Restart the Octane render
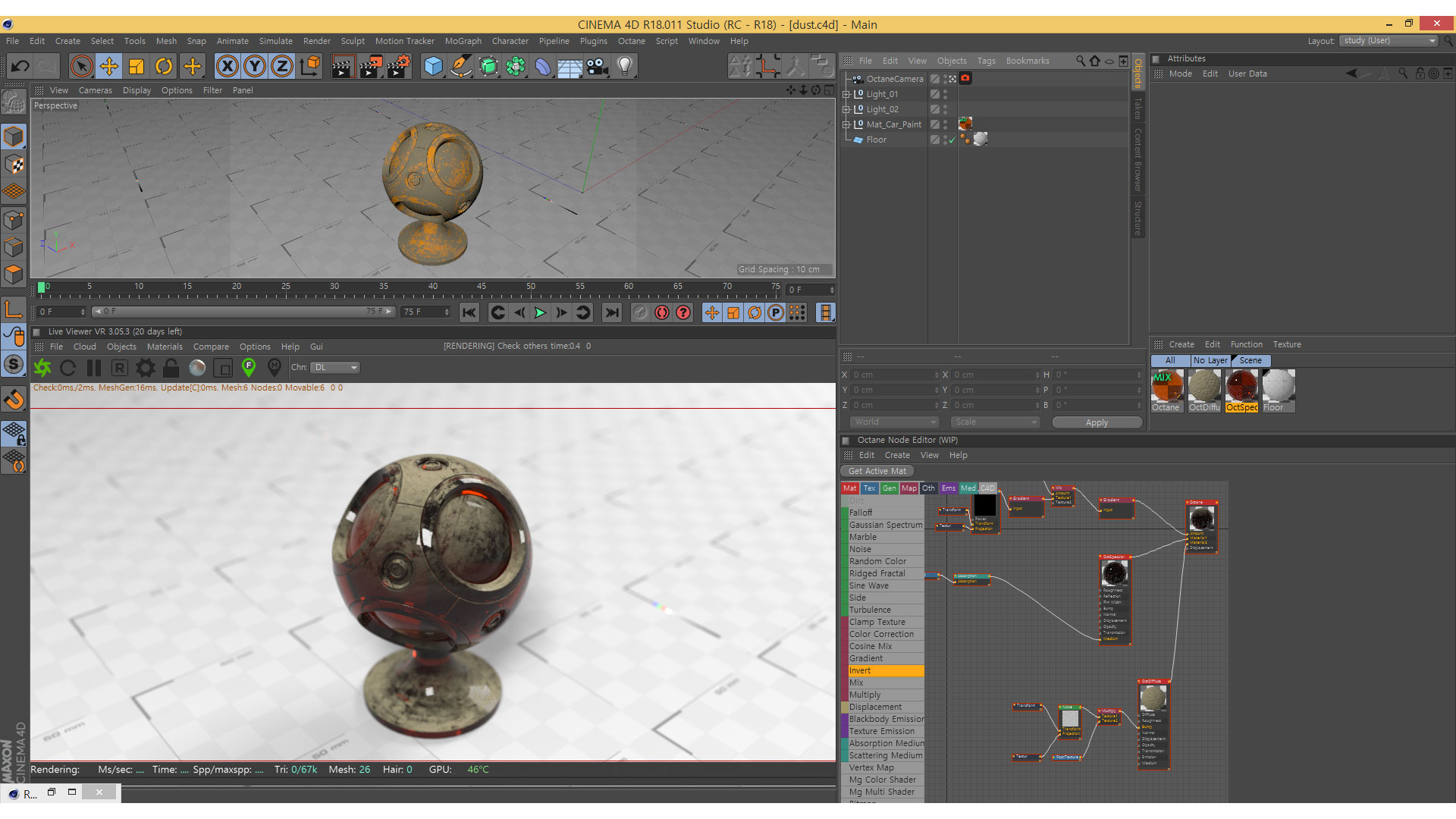Screen dimensions: 1456x819 click(68, 368)
